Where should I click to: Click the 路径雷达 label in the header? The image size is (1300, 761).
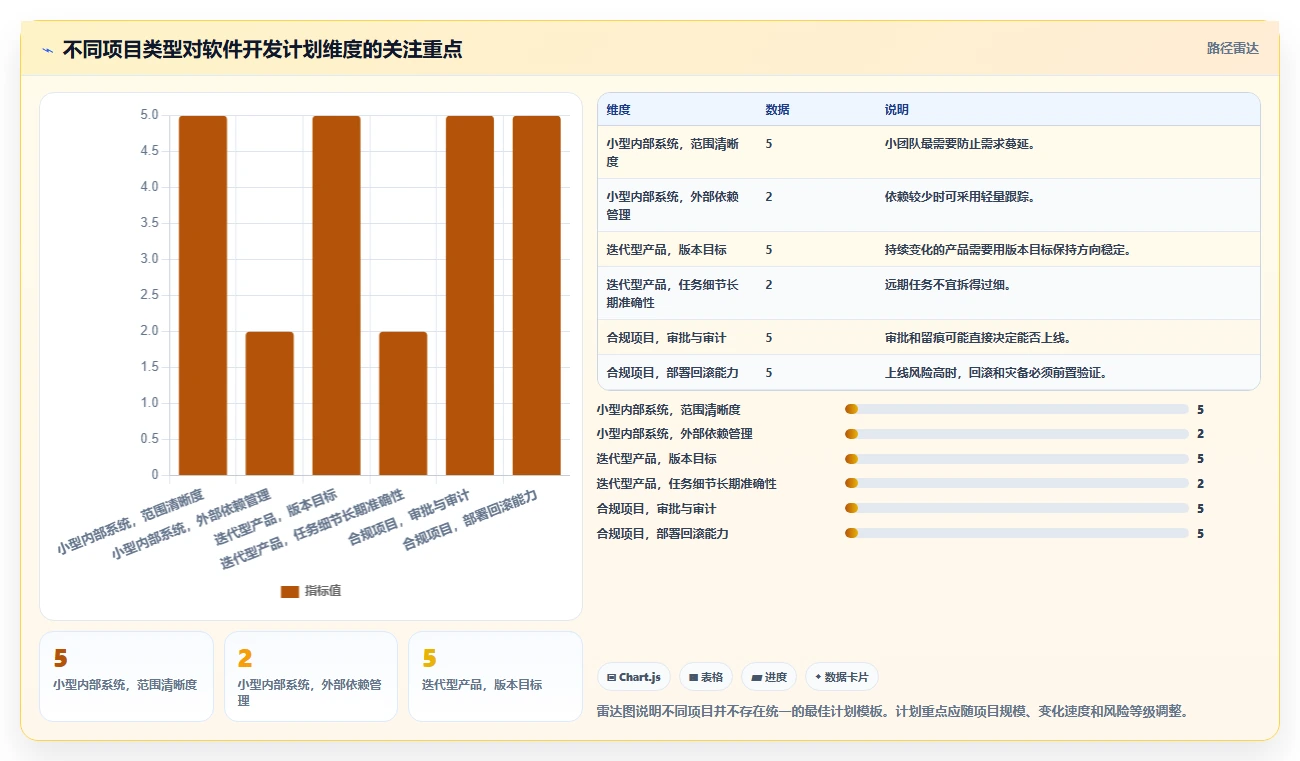[1232, 48]
